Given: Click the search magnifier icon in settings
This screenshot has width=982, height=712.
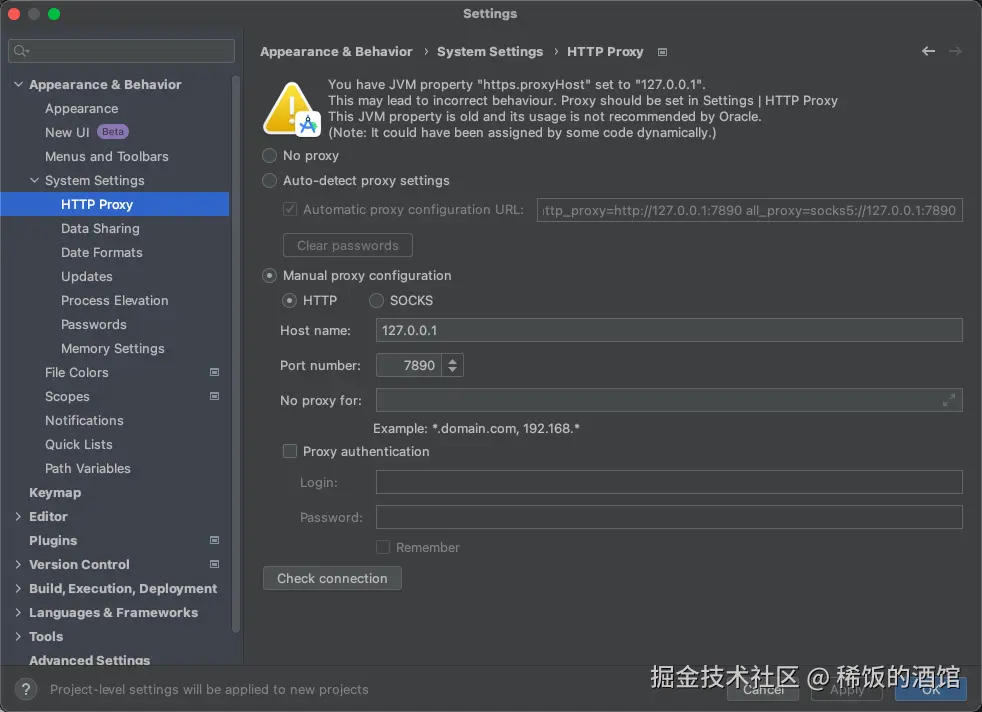Looking at the screenshot, I should tap(21, 51).
